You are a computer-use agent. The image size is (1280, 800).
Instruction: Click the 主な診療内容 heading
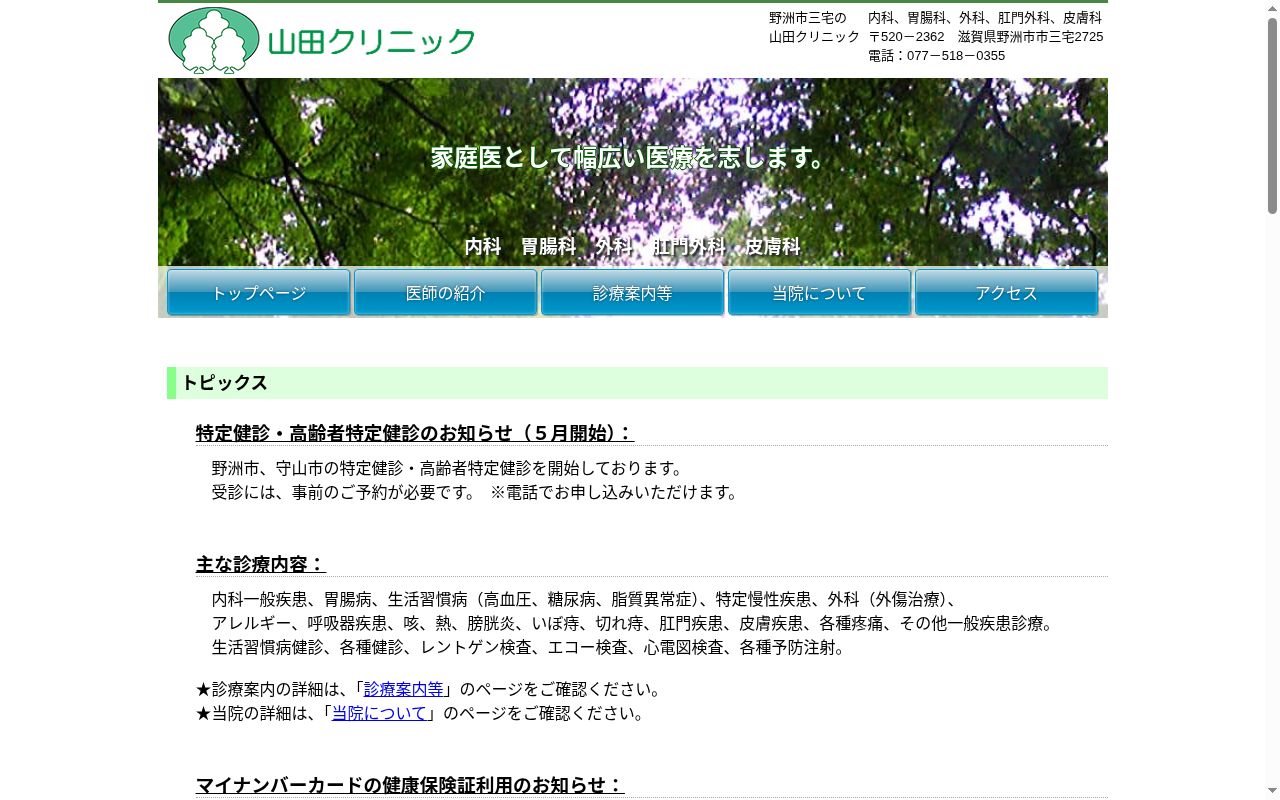[261, 564]
